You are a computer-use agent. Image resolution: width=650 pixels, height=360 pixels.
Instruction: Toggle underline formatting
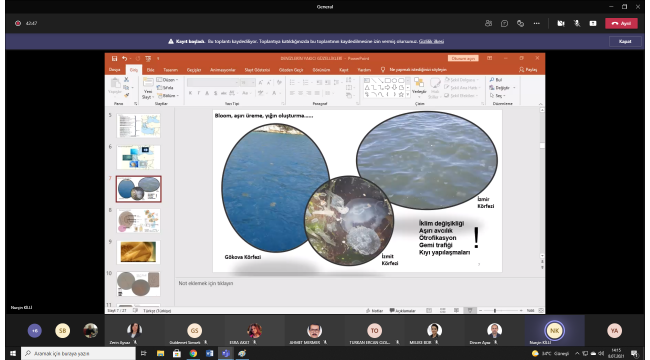pyautogui.click(x=207, y=93)
